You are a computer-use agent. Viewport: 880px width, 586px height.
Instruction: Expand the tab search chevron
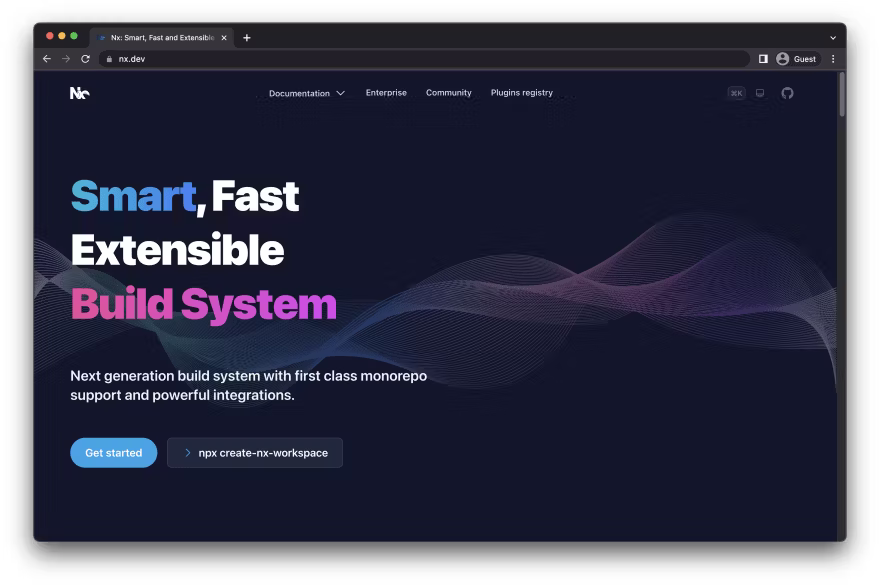tap(833, 38)
